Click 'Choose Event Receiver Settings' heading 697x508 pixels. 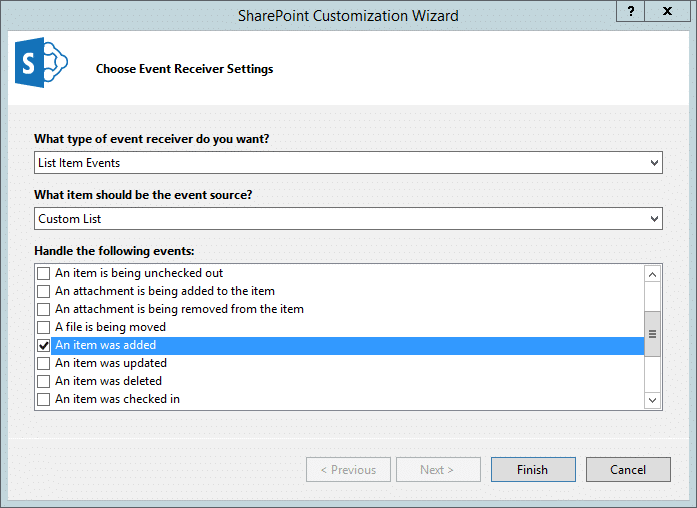184,69
